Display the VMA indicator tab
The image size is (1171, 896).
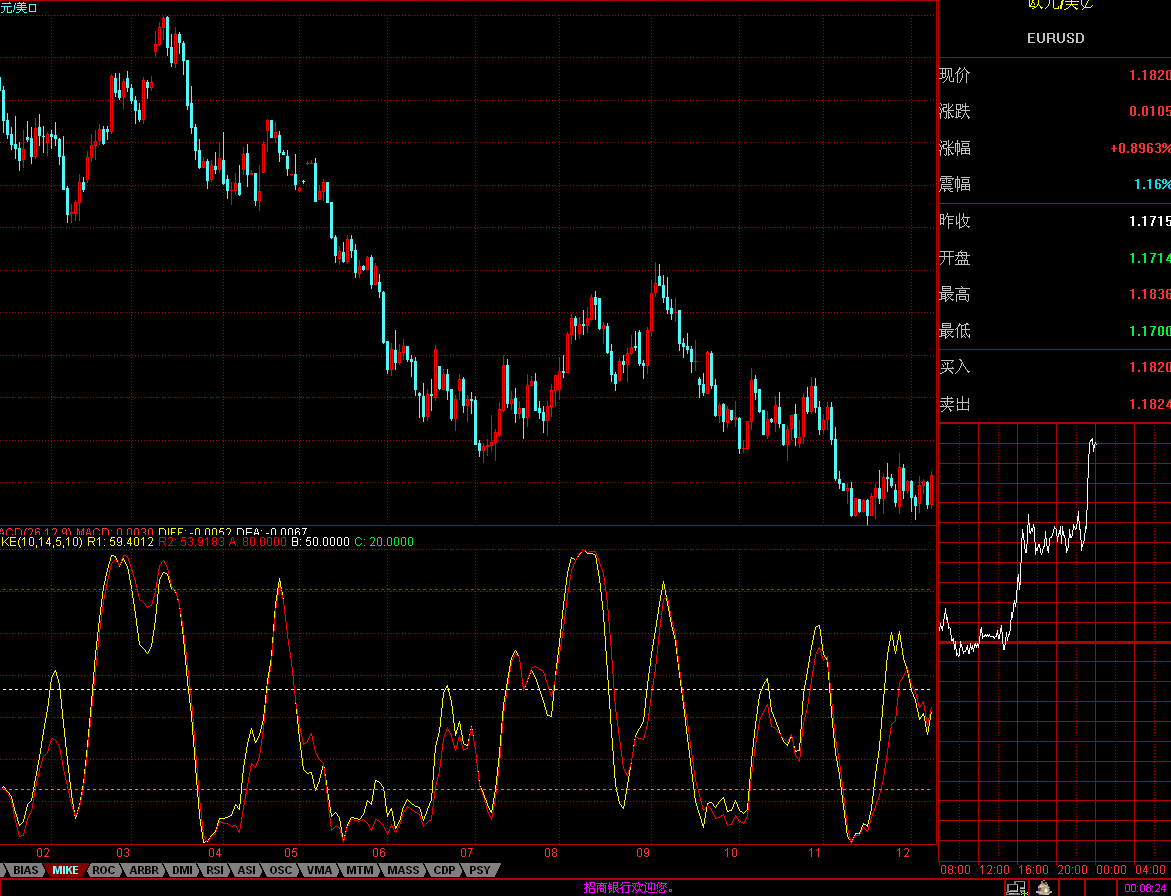click(x=319, y=870)
